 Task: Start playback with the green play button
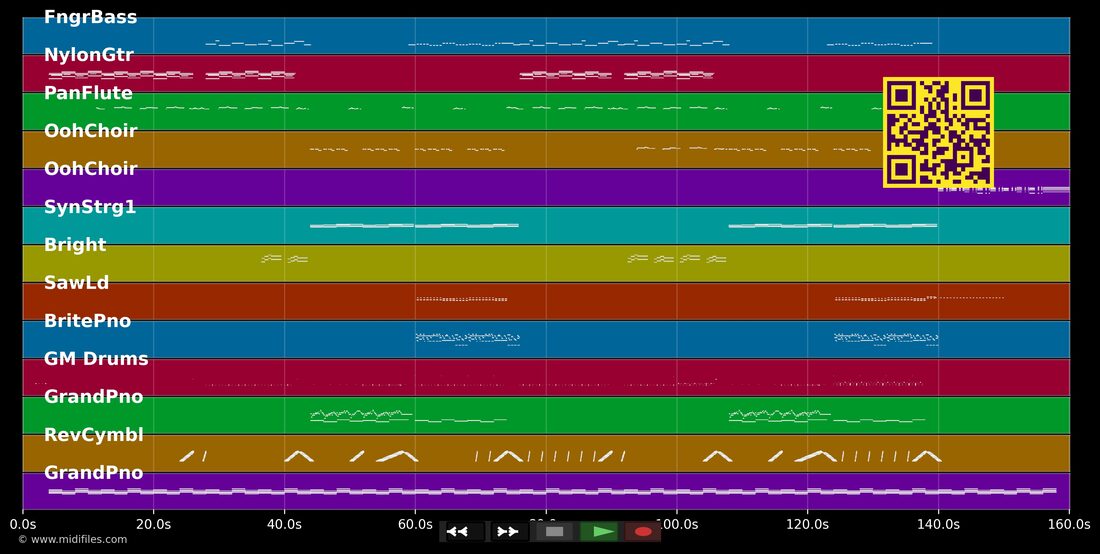(x=600, y=532)
